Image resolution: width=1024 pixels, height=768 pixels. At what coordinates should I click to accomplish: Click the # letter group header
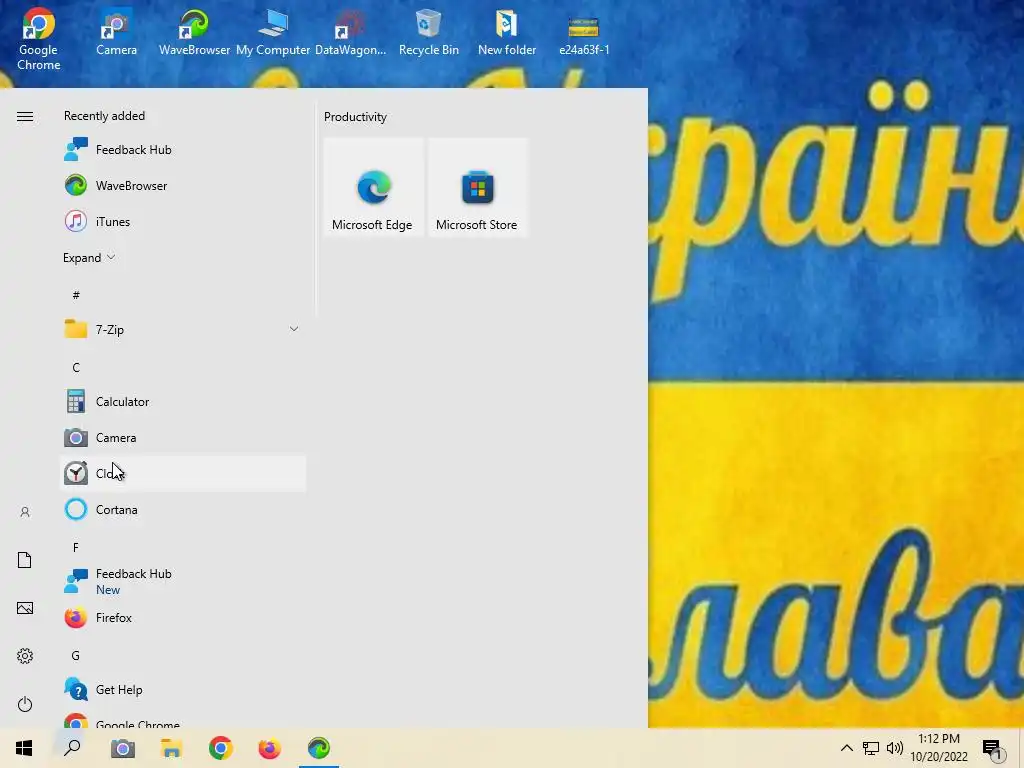76,295
